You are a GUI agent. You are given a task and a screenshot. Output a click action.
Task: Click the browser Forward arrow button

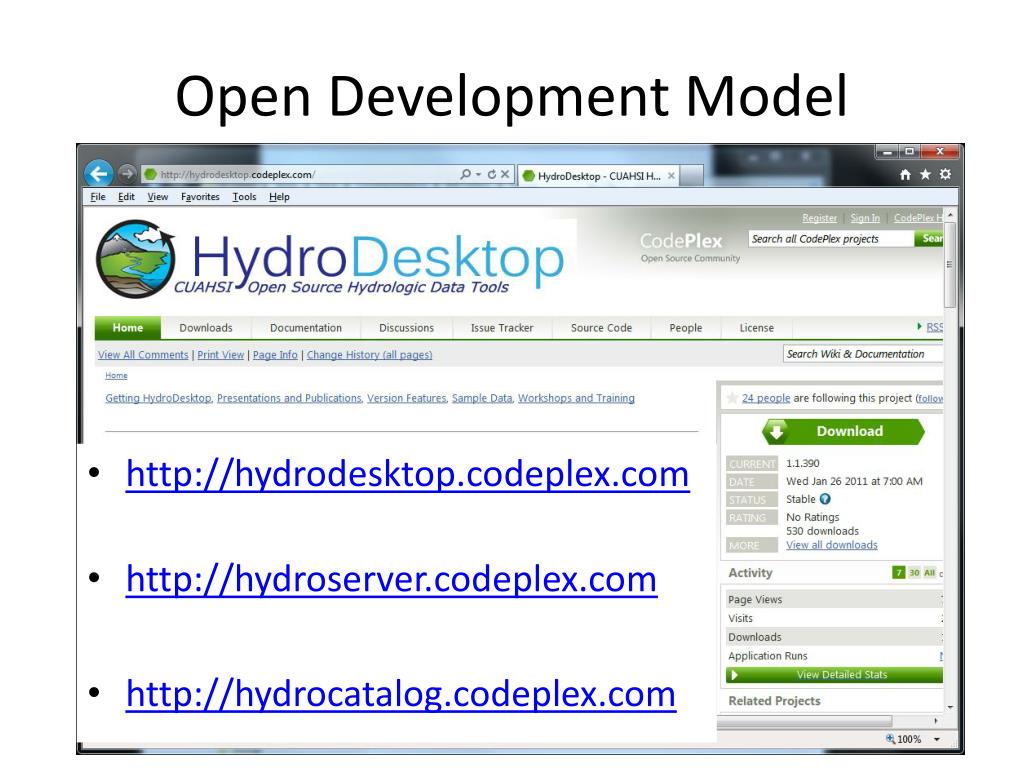pos(127,174)
